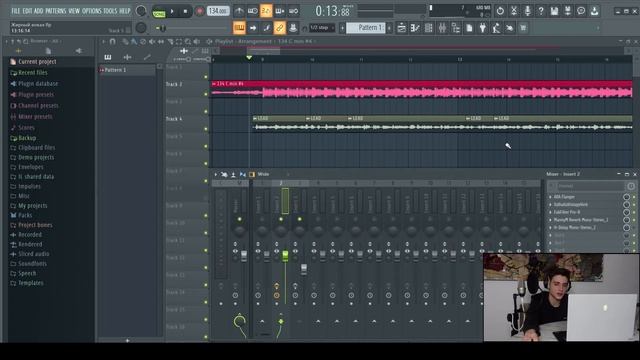
Task: Expand Project bones folder
Action: click(35, 225)
